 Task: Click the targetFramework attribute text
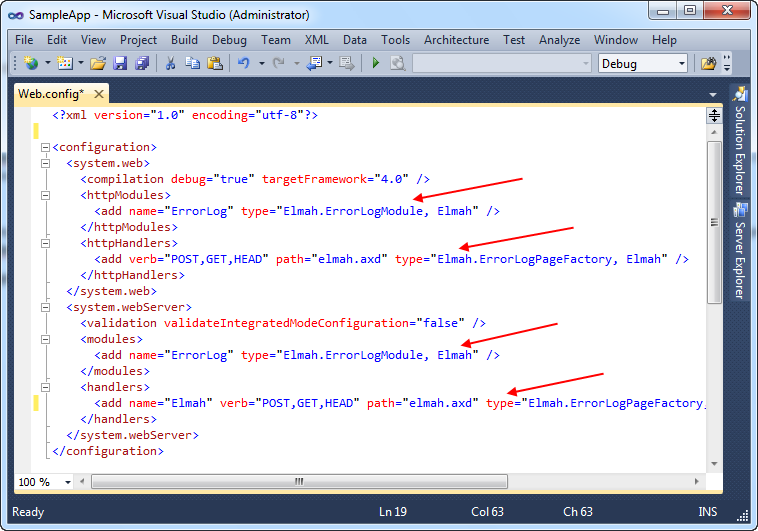coord(314,179)
